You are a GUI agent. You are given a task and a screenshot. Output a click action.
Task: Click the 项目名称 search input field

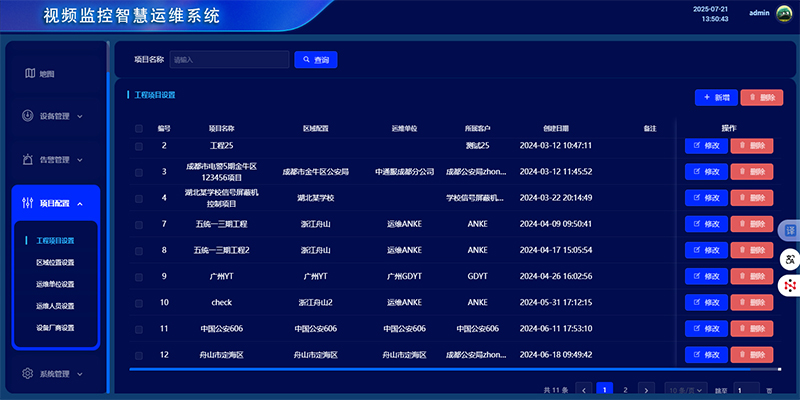click(x=229, y=60)
